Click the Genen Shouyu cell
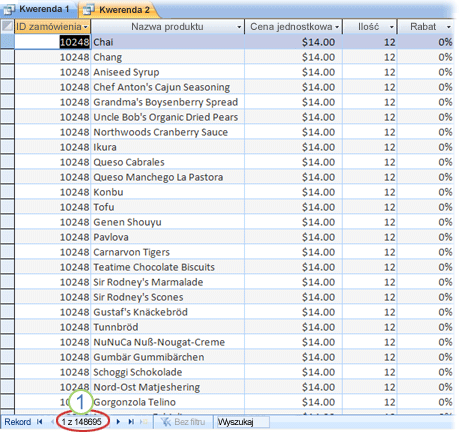Screen dimensions: 459x432 coord(168,222)
